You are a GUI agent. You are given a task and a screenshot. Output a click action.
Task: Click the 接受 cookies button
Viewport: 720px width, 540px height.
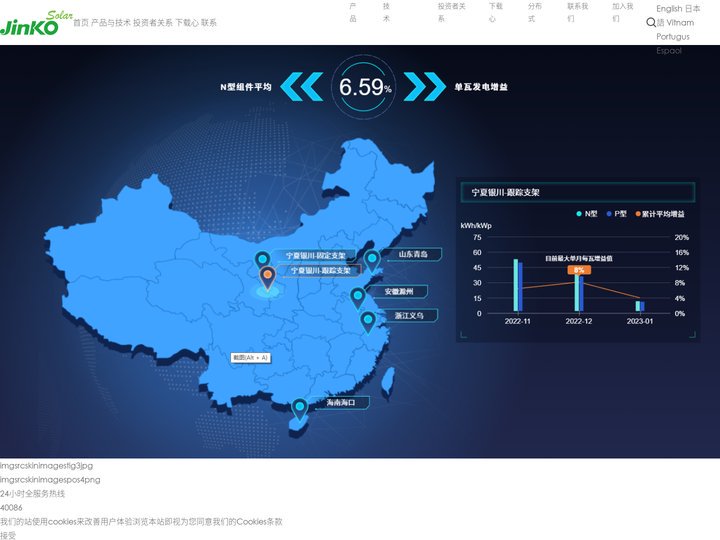click(x=8, y=535)
